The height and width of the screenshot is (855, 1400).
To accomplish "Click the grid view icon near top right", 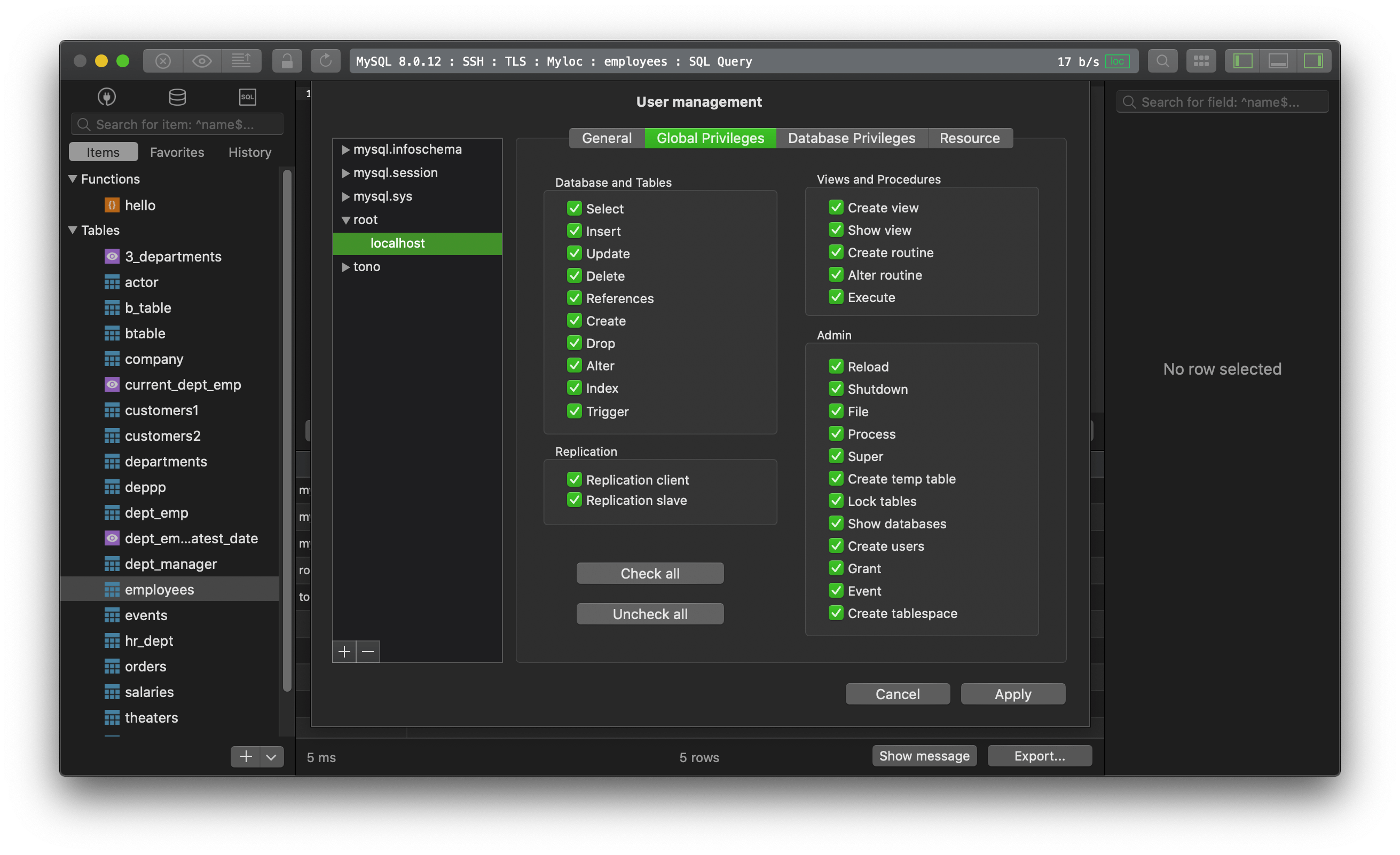I will point(1200,61).
